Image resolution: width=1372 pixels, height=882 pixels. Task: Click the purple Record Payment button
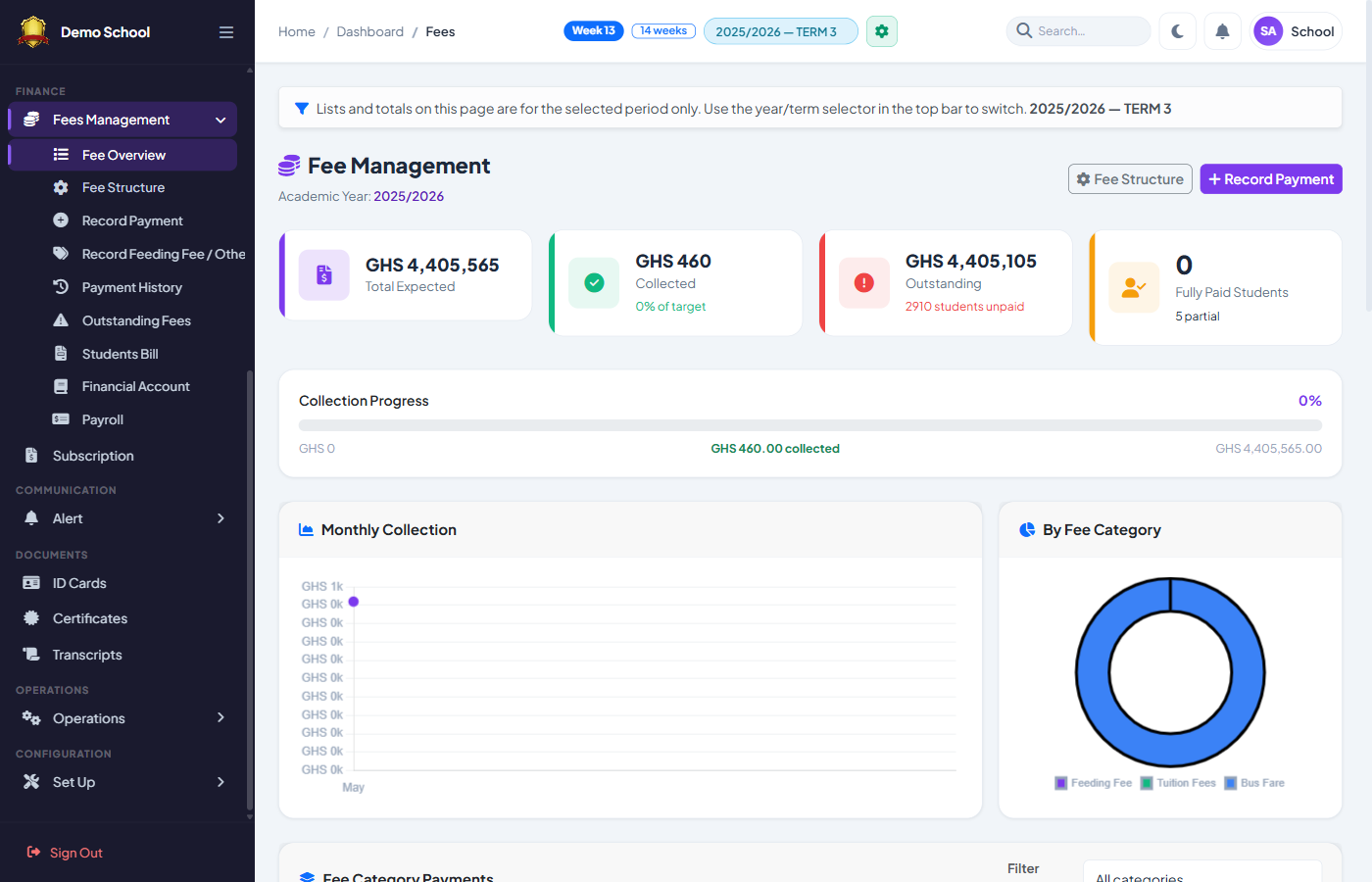pos(1271,179)
